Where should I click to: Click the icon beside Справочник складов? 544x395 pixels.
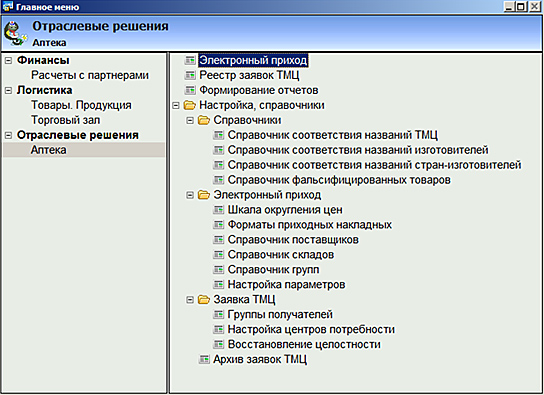(218, 255)
